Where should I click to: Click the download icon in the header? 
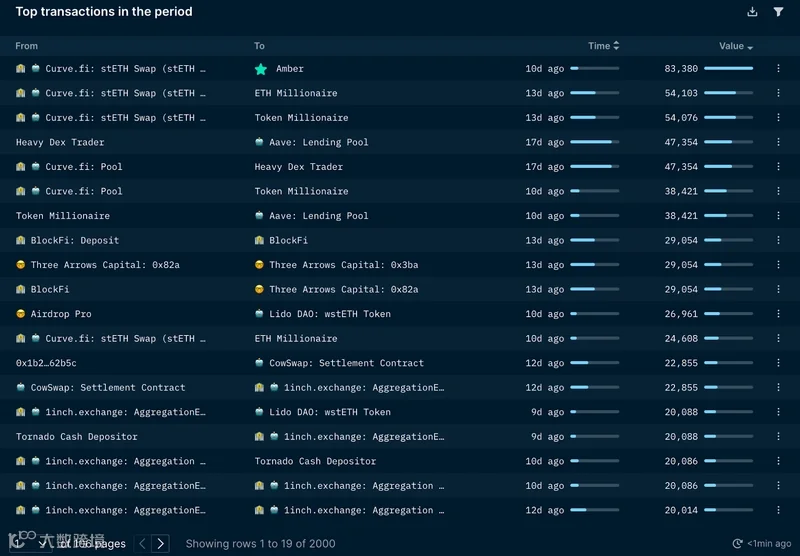pyautogui.click(x=752, y=12)
